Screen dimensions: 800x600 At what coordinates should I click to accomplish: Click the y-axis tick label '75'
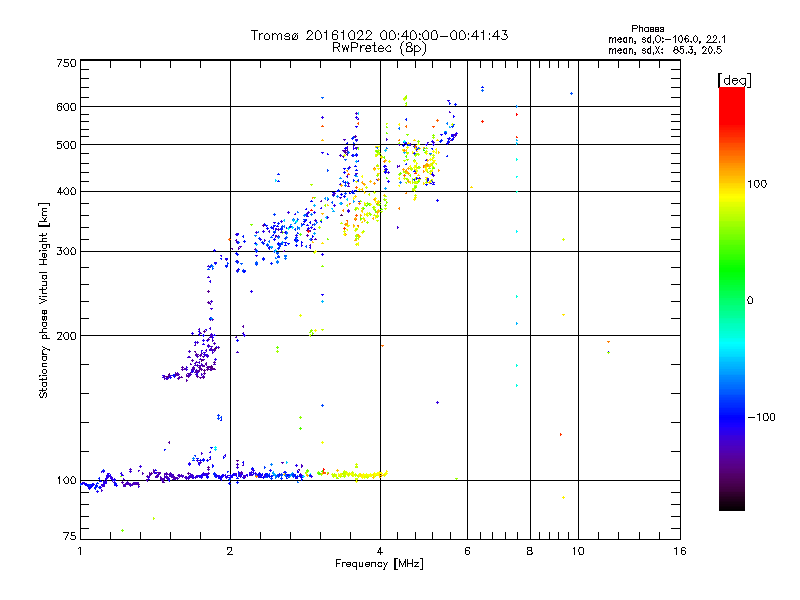coord(69,536)
